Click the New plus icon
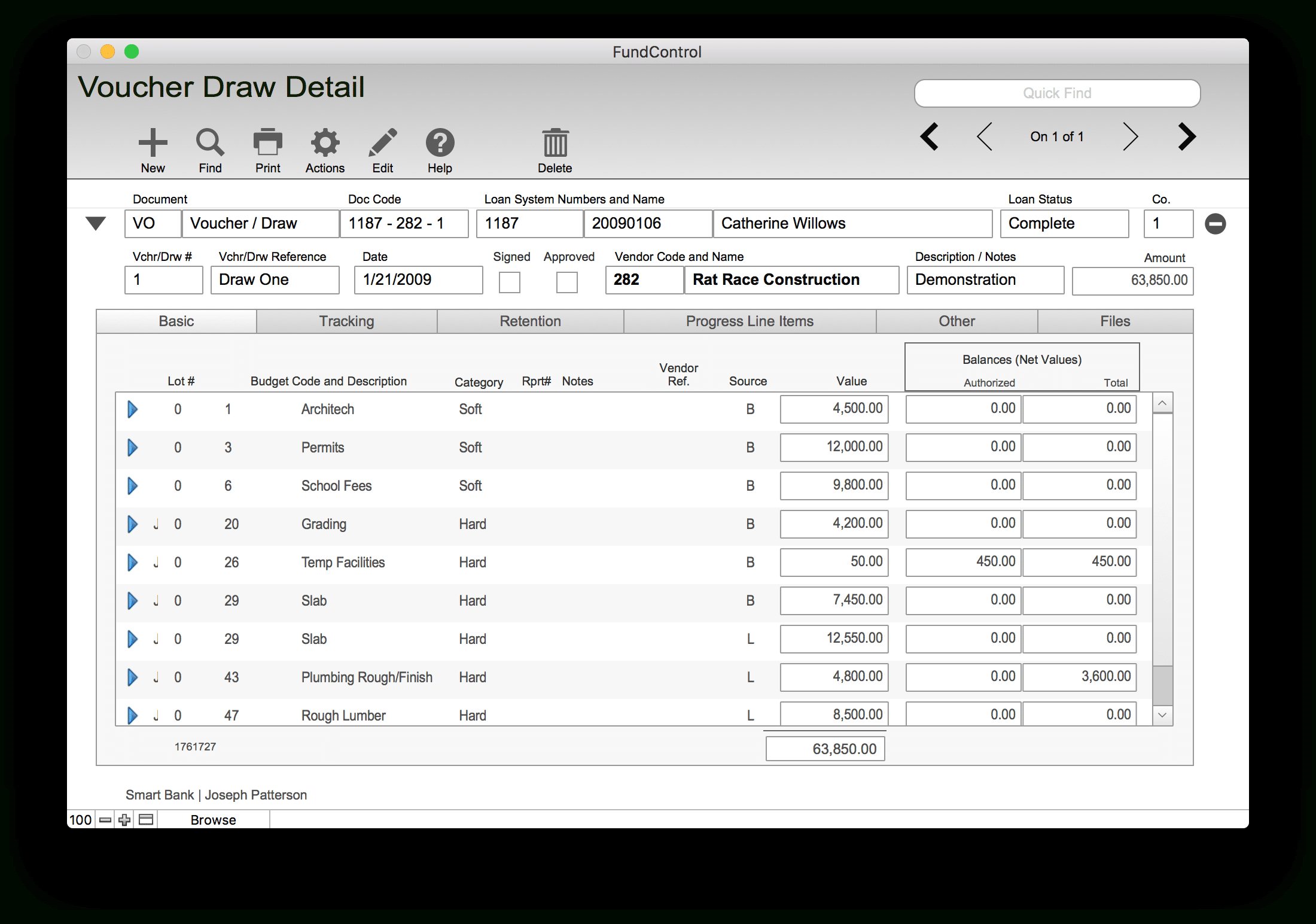Viewport: 1316px width, 924px height. point(153,142)
